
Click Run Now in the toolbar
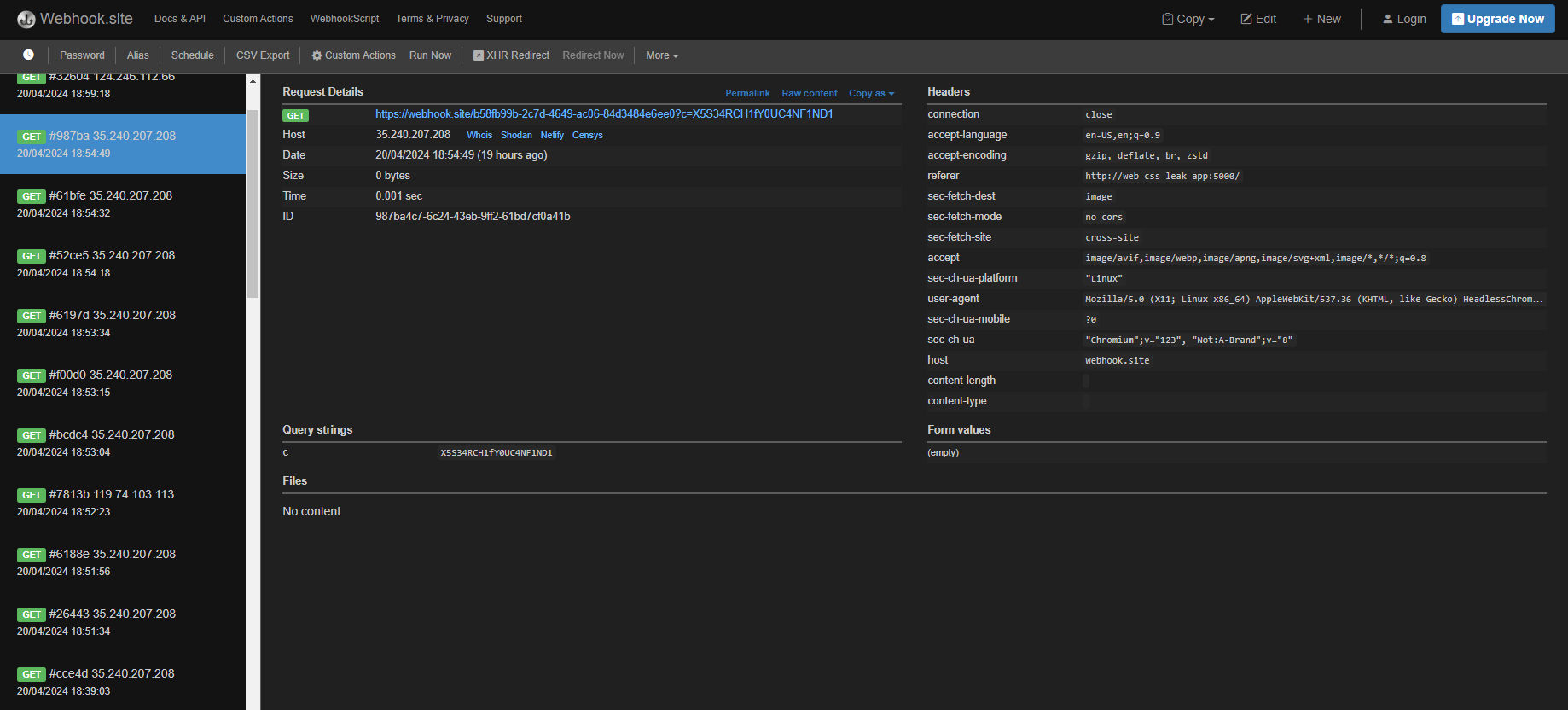[x=430, y=55]
